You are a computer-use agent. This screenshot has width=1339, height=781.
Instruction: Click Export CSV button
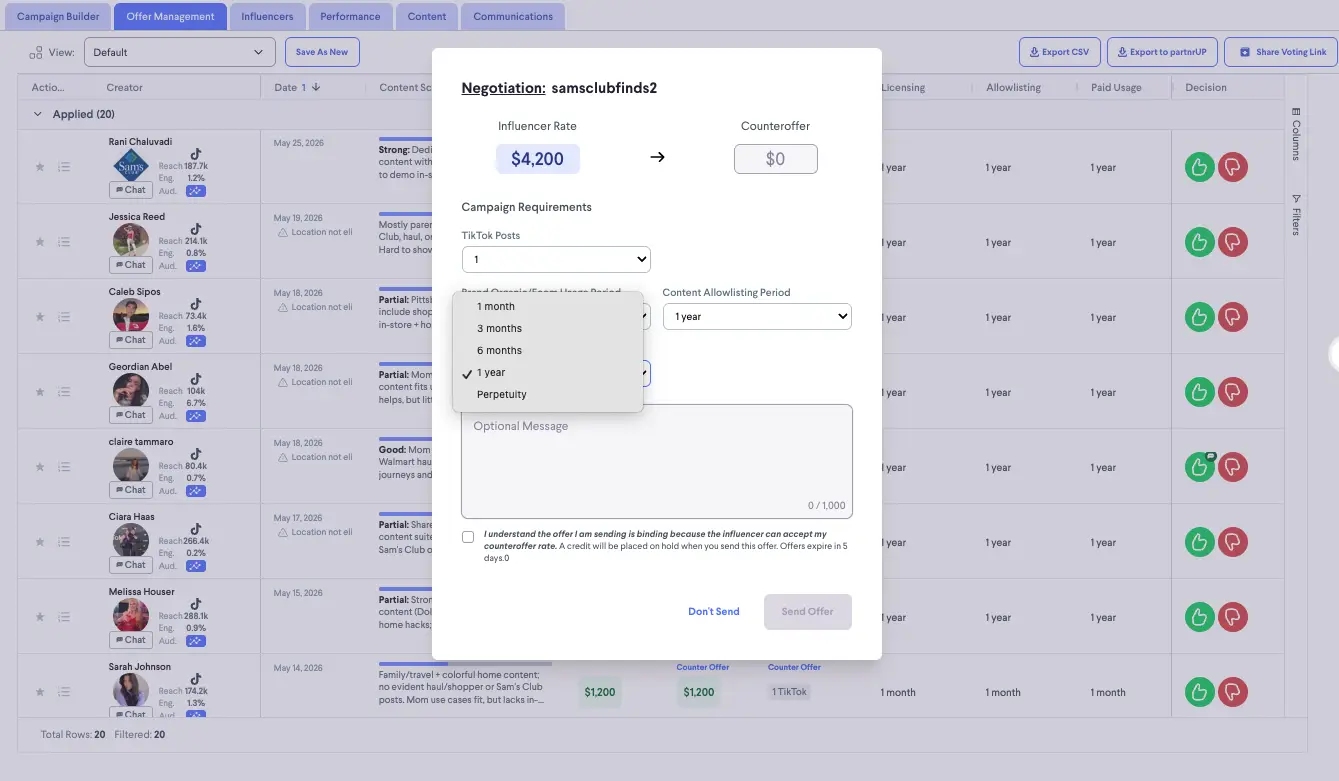[1059, 52]
